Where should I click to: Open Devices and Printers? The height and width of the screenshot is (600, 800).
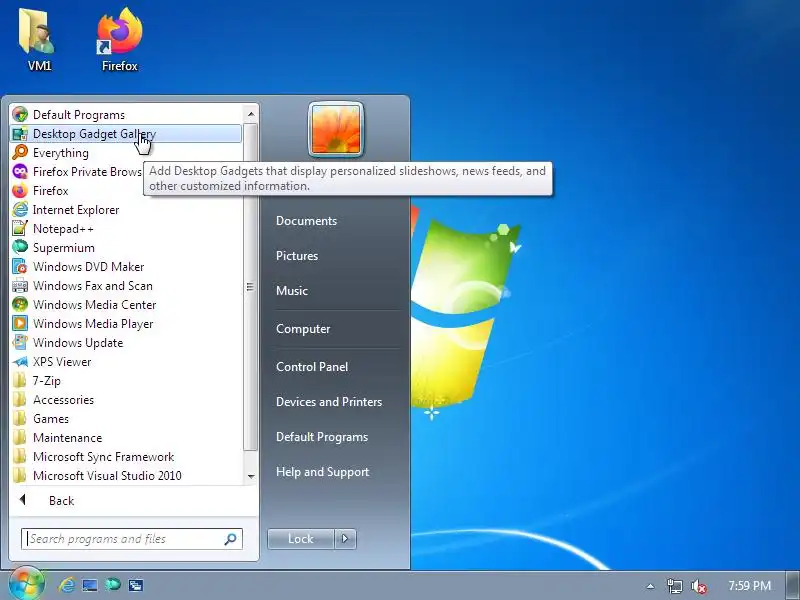[329, 402]
